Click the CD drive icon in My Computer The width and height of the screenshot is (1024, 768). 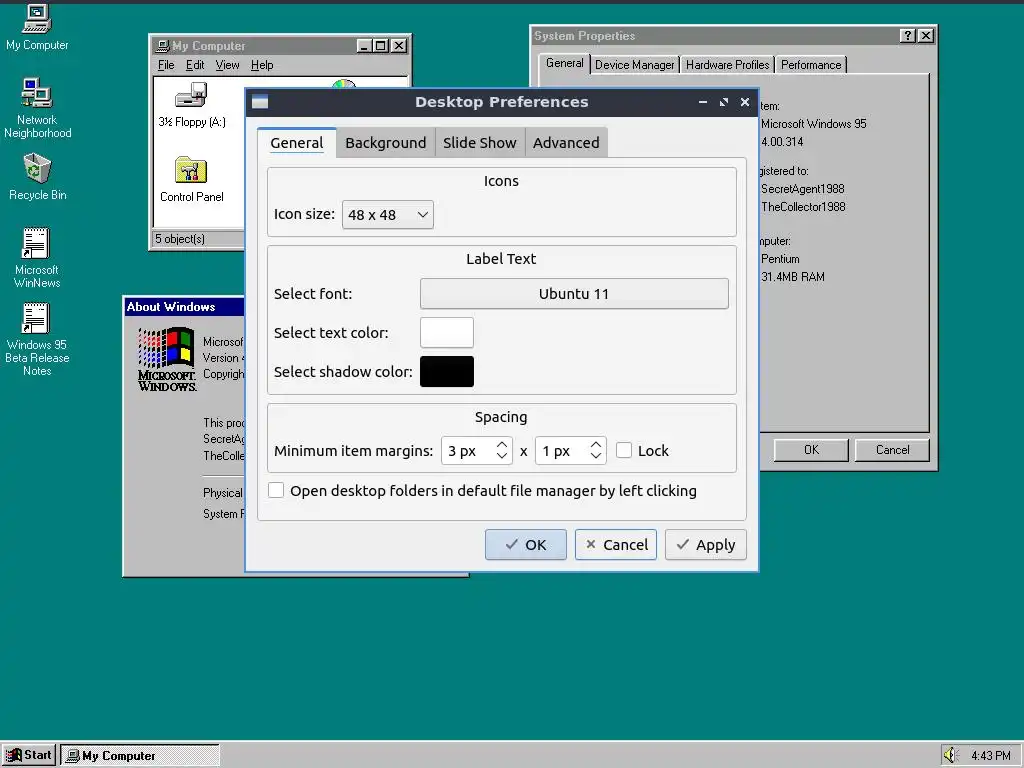click(x=344, y=85)
